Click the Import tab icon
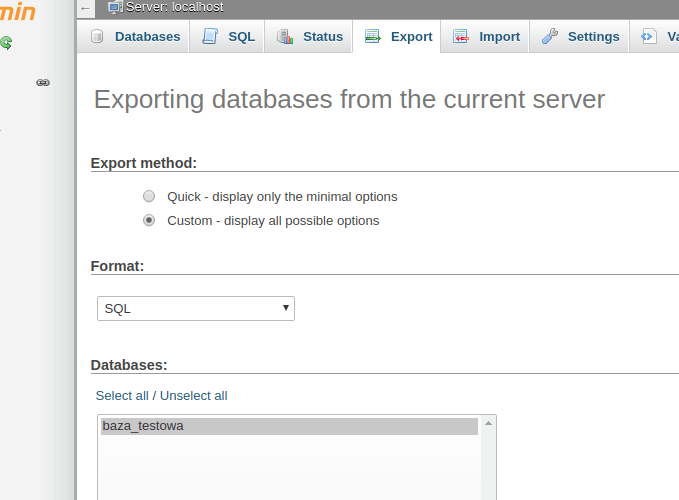The width and height of the screenshot is (679, 500). click(461, 37)
